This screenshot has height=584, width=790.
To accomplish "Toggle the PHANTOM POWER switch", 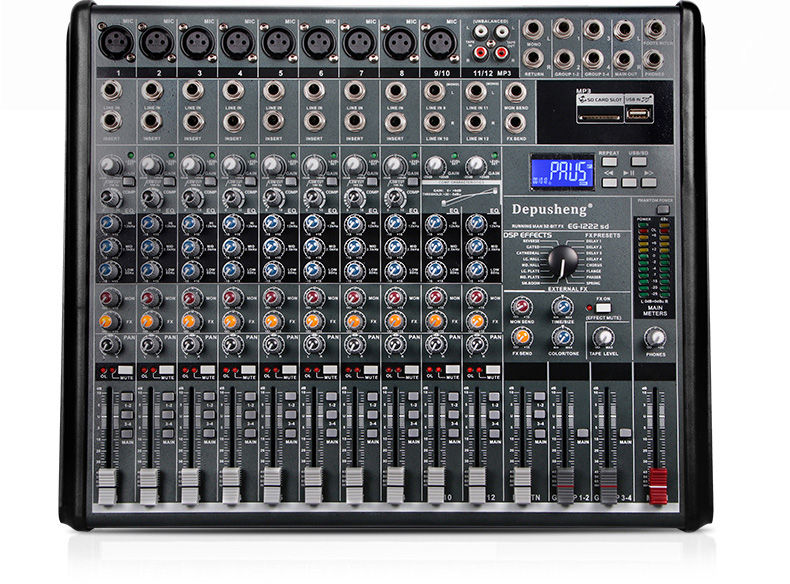I will click(664, 210).
